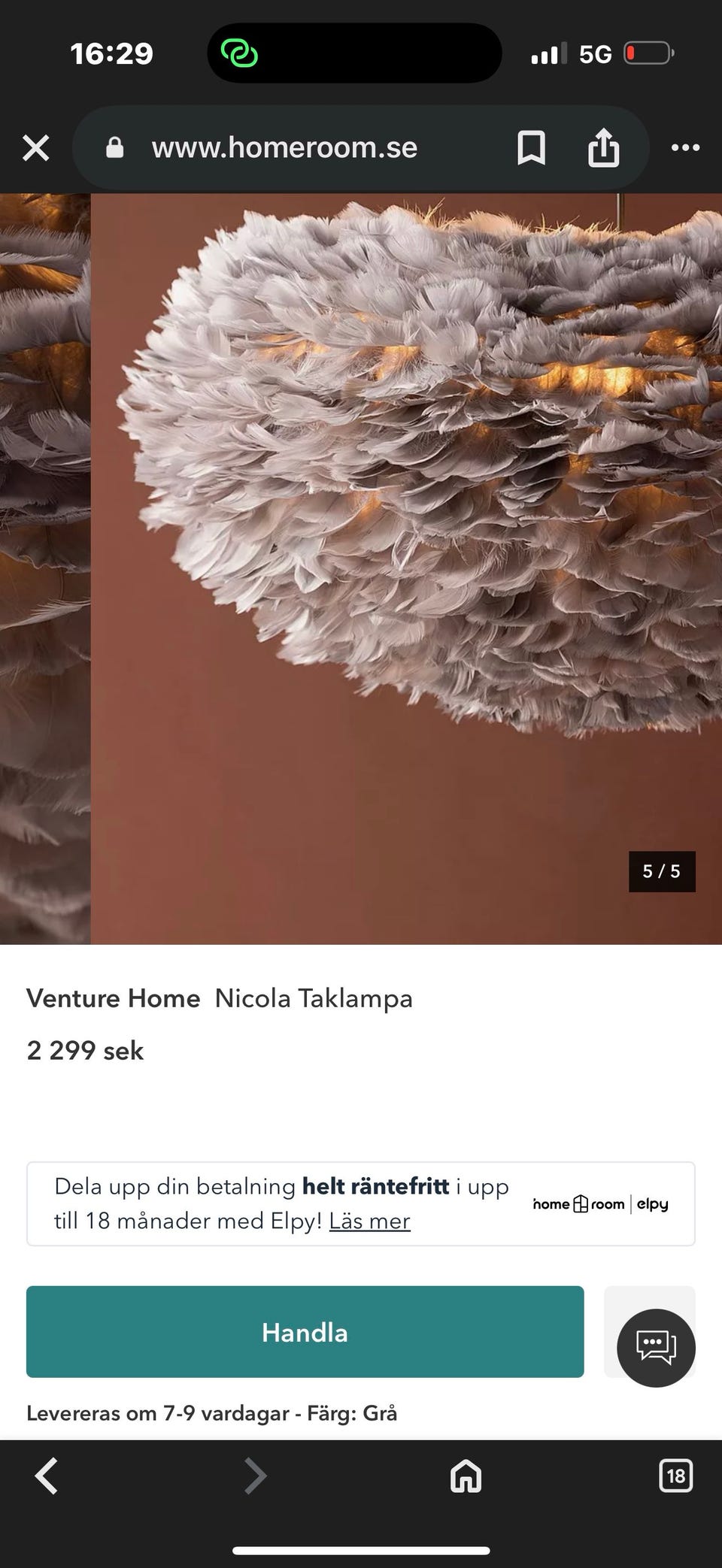Open the tab switcher showing 18 tabs
The width and height of the screenshot is (722, 1568).
675,1476
